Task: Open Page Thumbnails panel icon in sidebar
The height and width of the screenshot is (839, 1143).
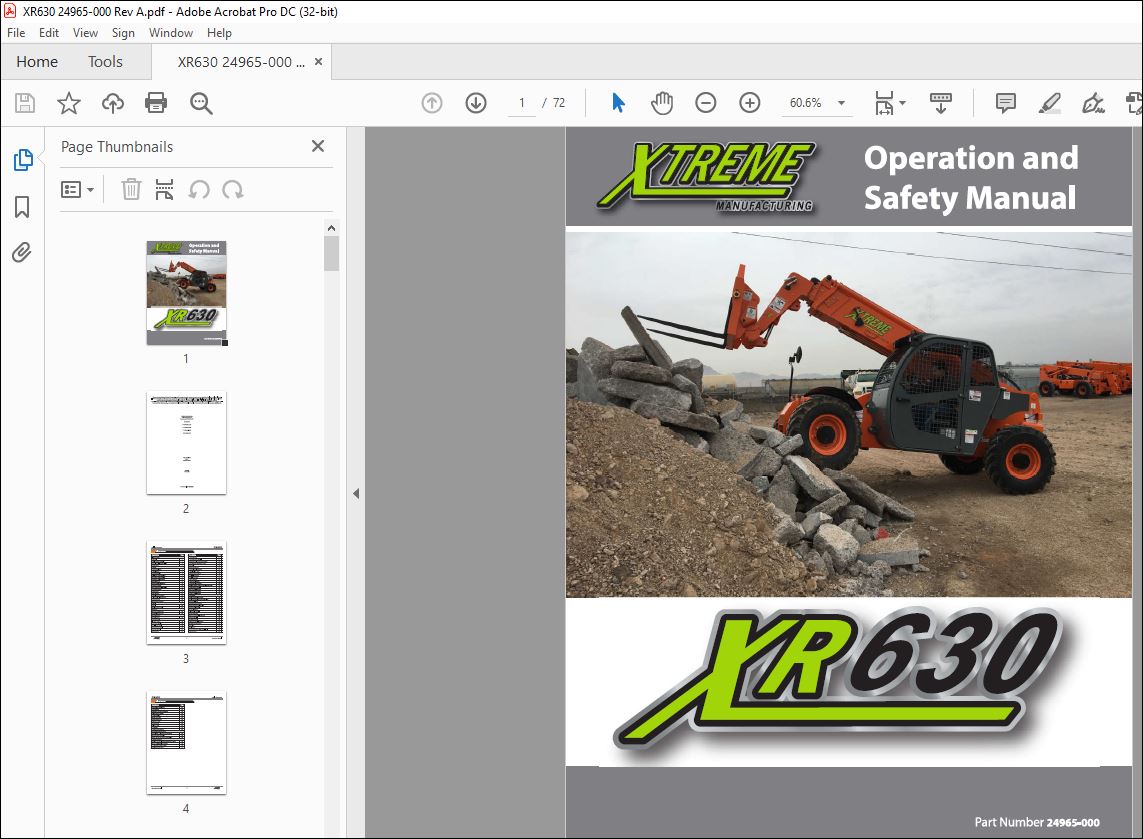Action: click(23, 160)
